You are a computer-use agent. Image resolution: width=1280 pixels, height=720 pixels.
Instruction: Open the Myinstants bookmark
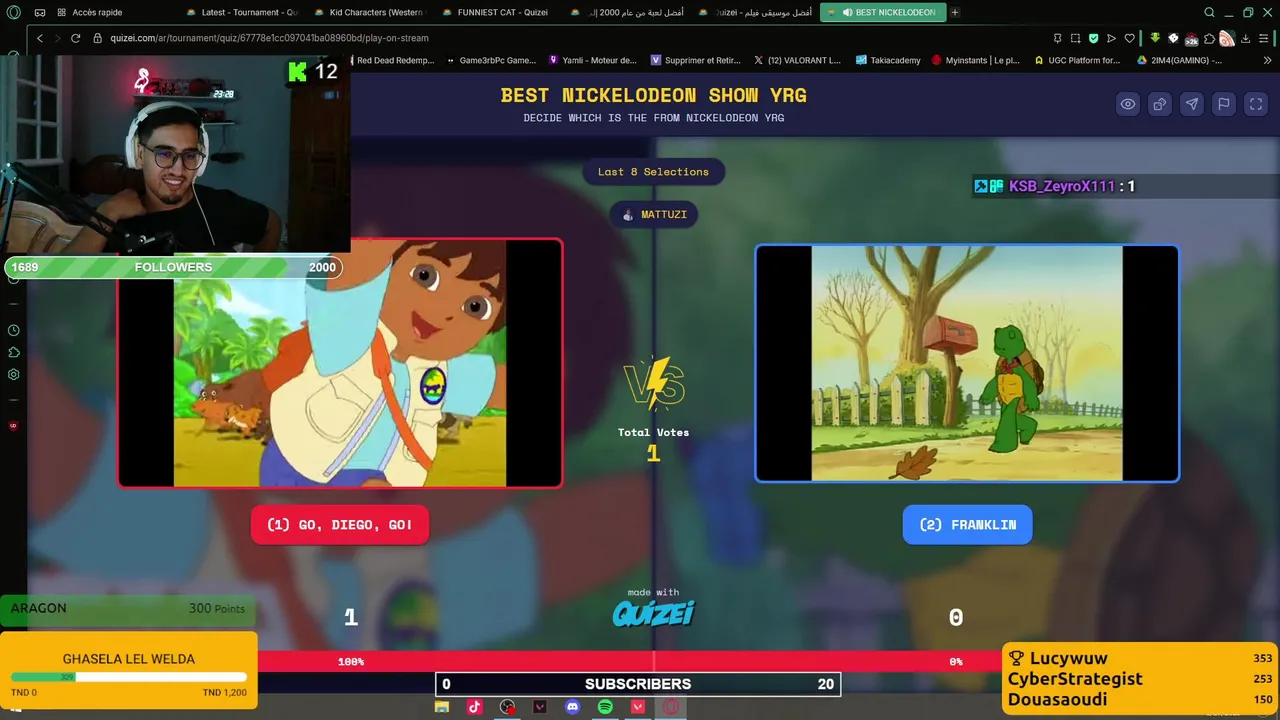976,60
